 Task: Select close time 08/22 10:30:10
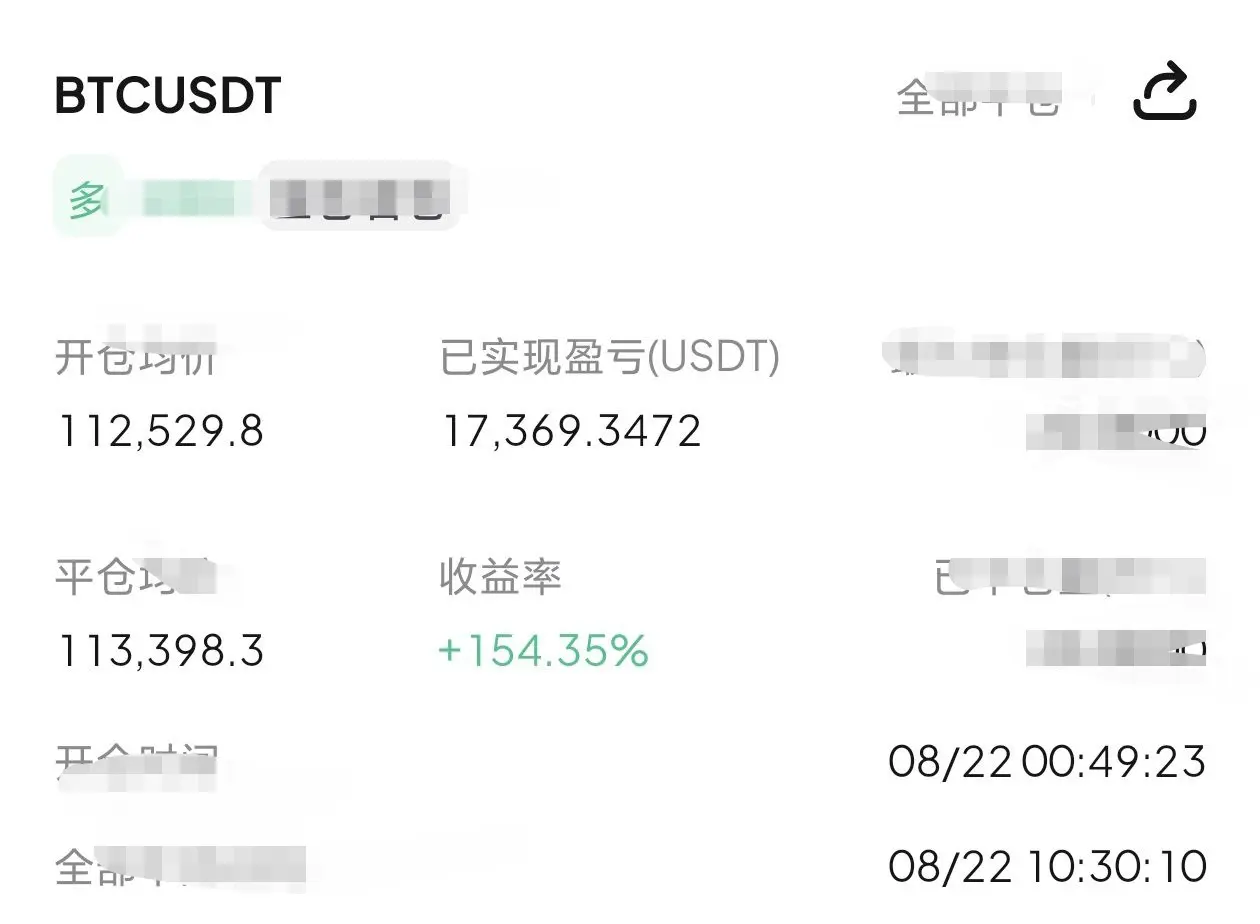pyautogui.click(x=1047, y=867)
